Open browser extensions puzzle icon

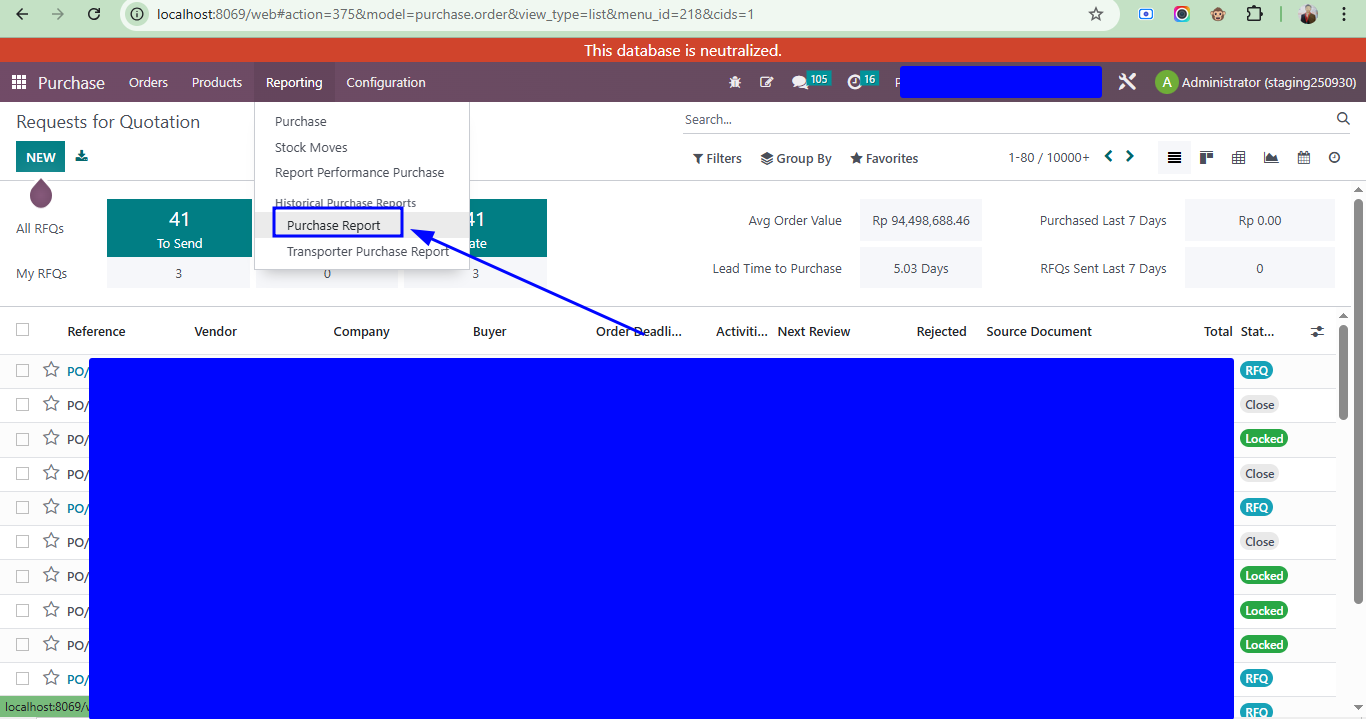point(1254,14)
